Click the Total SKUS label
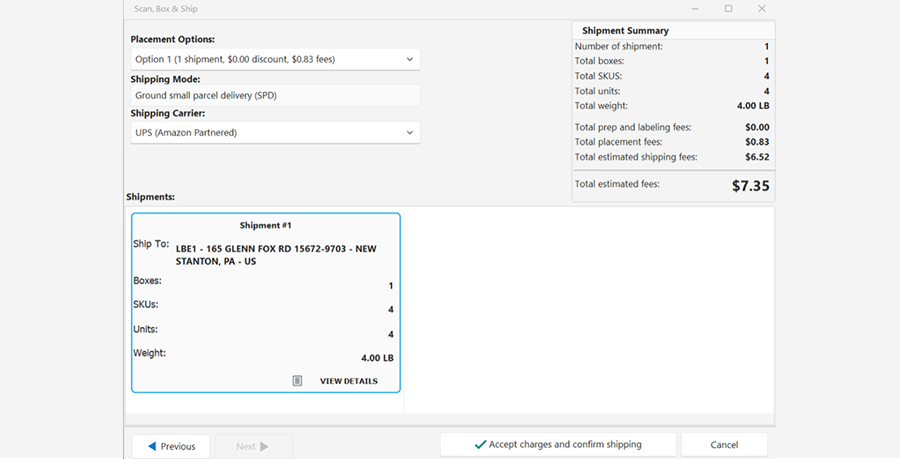The height and width of the screenshot is (459, 900). [598, 76]
